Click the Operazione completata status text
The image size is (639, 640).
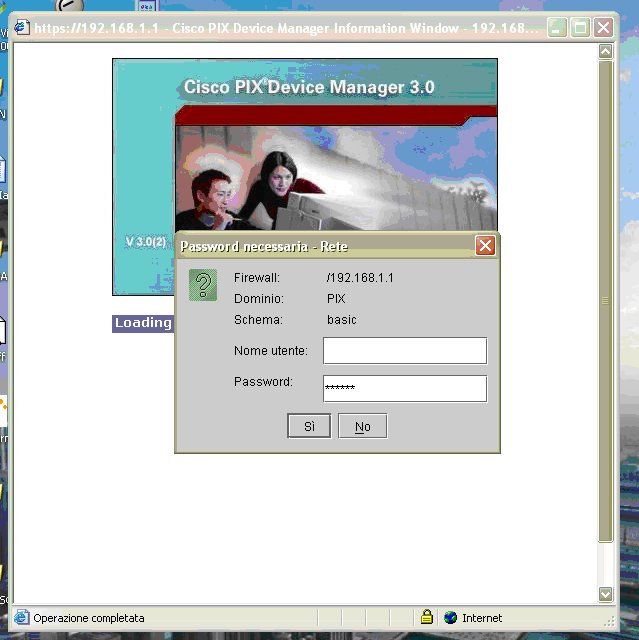pyautogui.click(x=89, y=618)
